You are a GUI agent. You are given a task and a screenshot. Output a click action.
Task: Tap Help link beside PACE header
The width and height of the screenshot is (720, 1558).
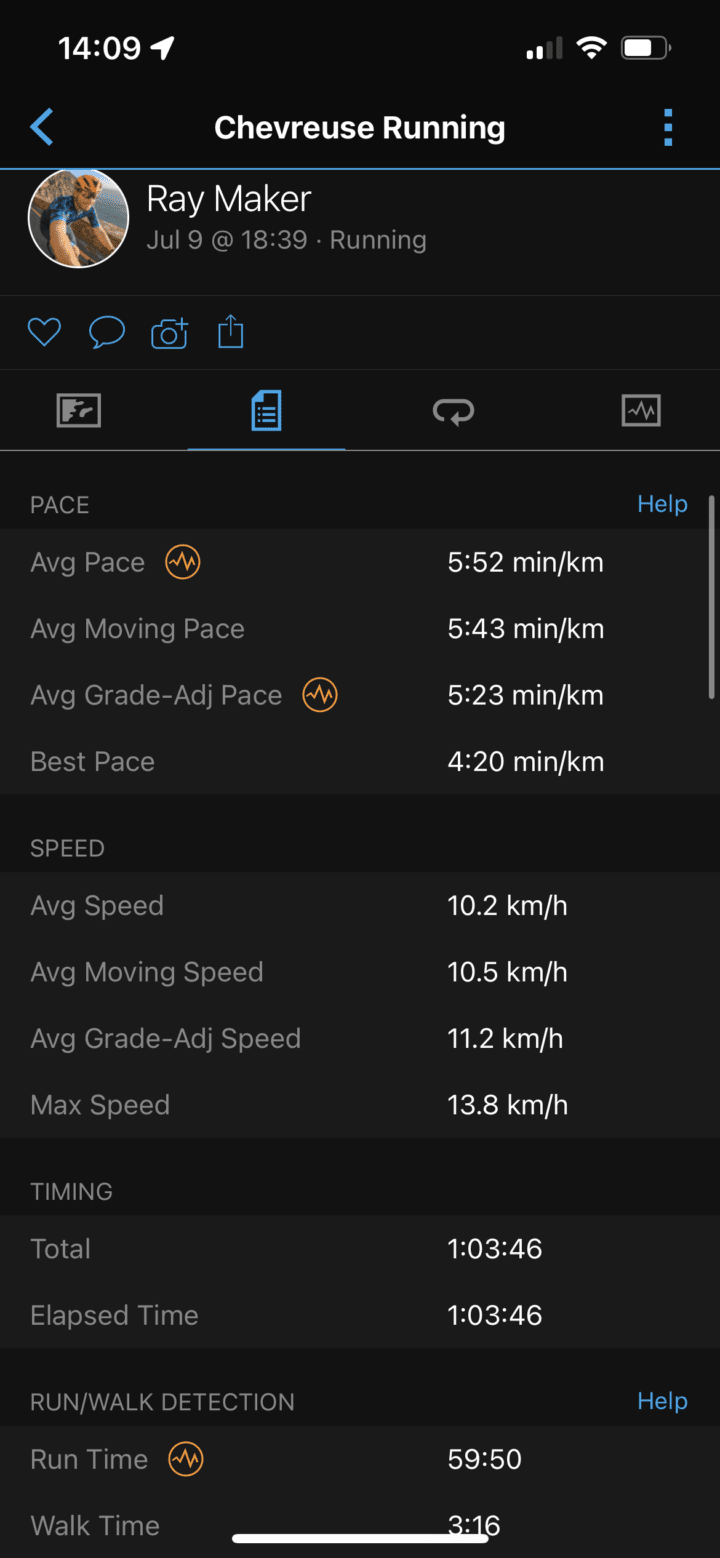[x=662, y=504]
